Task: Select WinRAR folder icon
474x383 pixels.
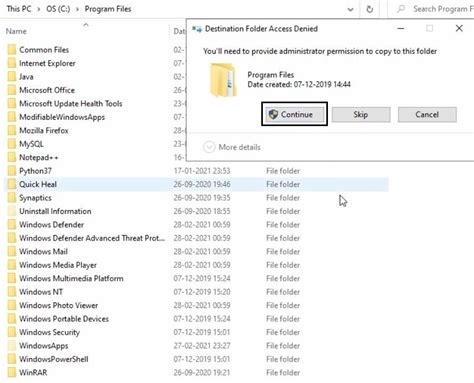Action: (12, 372)
